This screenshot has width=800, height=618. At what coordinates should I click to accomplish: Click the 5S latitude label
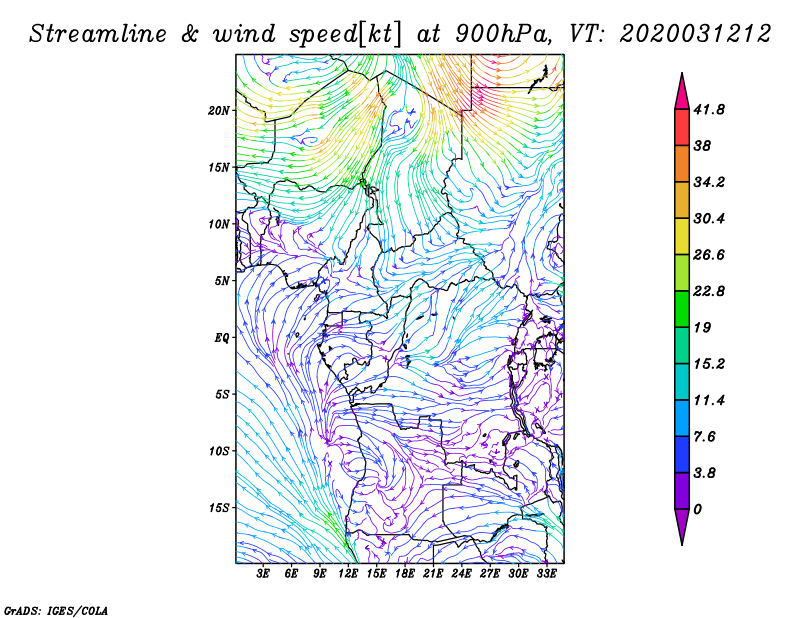tap(222, 394)
